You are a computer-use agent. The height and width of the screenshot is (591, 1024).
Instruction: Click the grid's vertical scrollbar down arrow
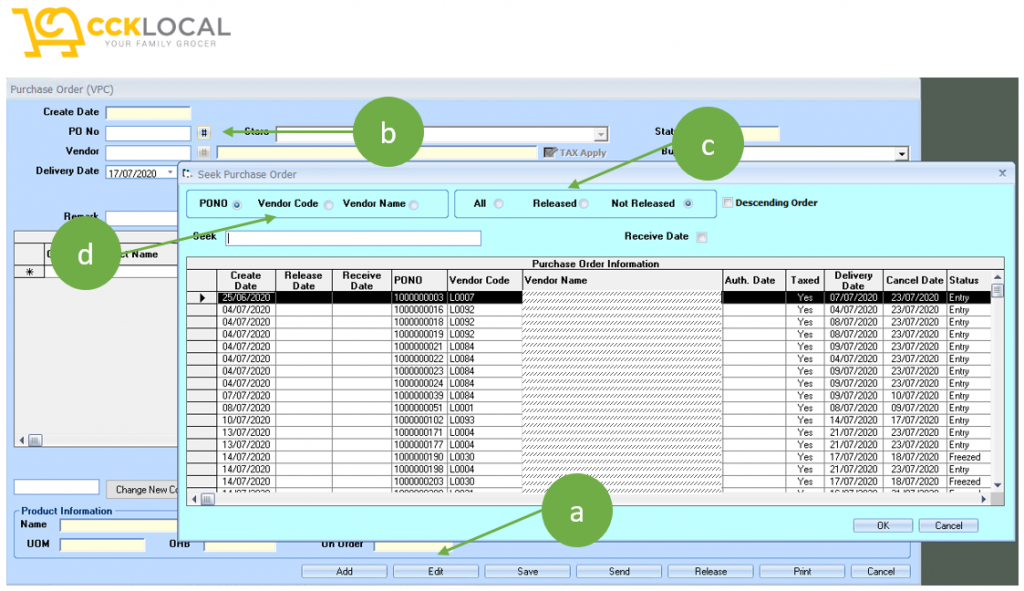[x=997, y=485]
